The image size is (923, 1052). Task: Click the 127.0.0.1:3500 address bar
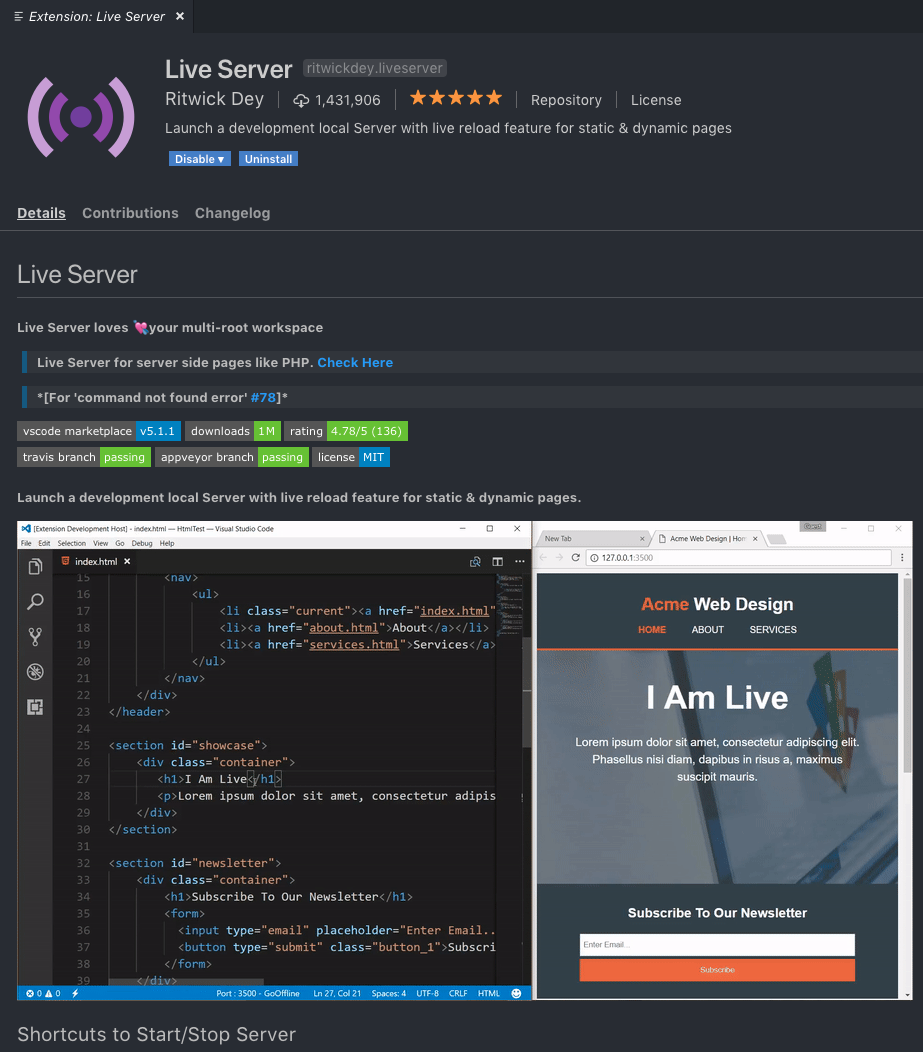739,558
